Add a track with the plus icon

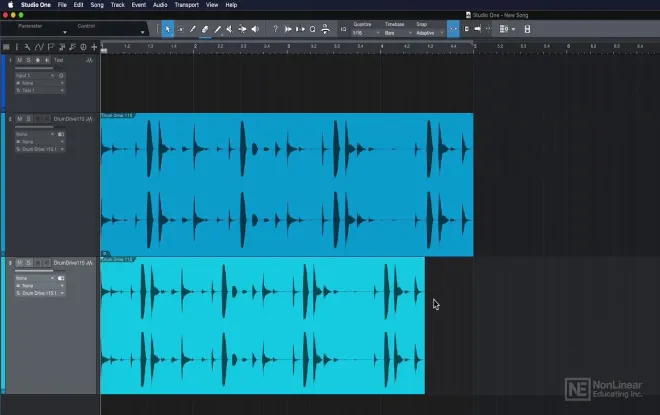[x=94, y=47]
